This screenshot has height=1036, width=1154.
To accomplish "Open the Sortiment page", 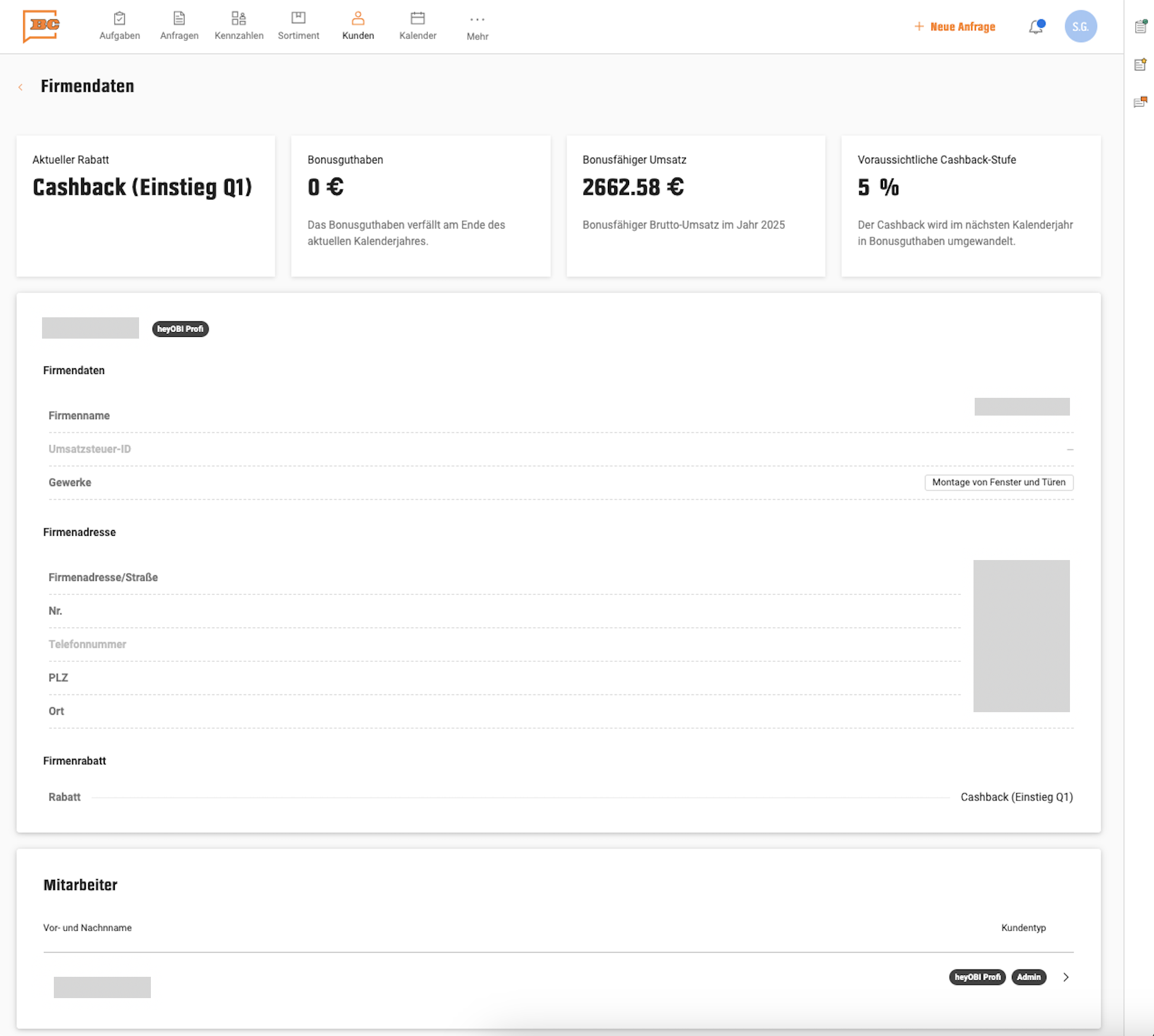I will 298,26.
